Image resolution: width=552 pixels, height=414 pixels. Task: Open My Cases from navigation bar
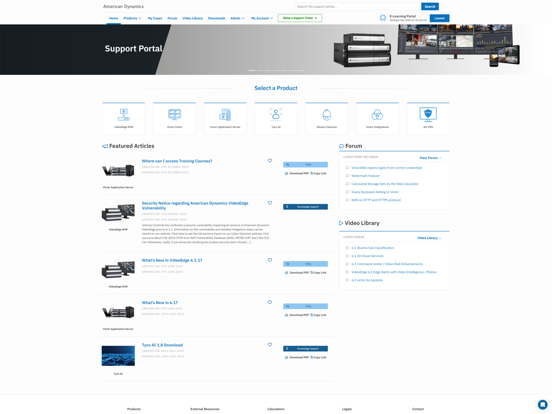pyautogui.click(x=155, y=18)
